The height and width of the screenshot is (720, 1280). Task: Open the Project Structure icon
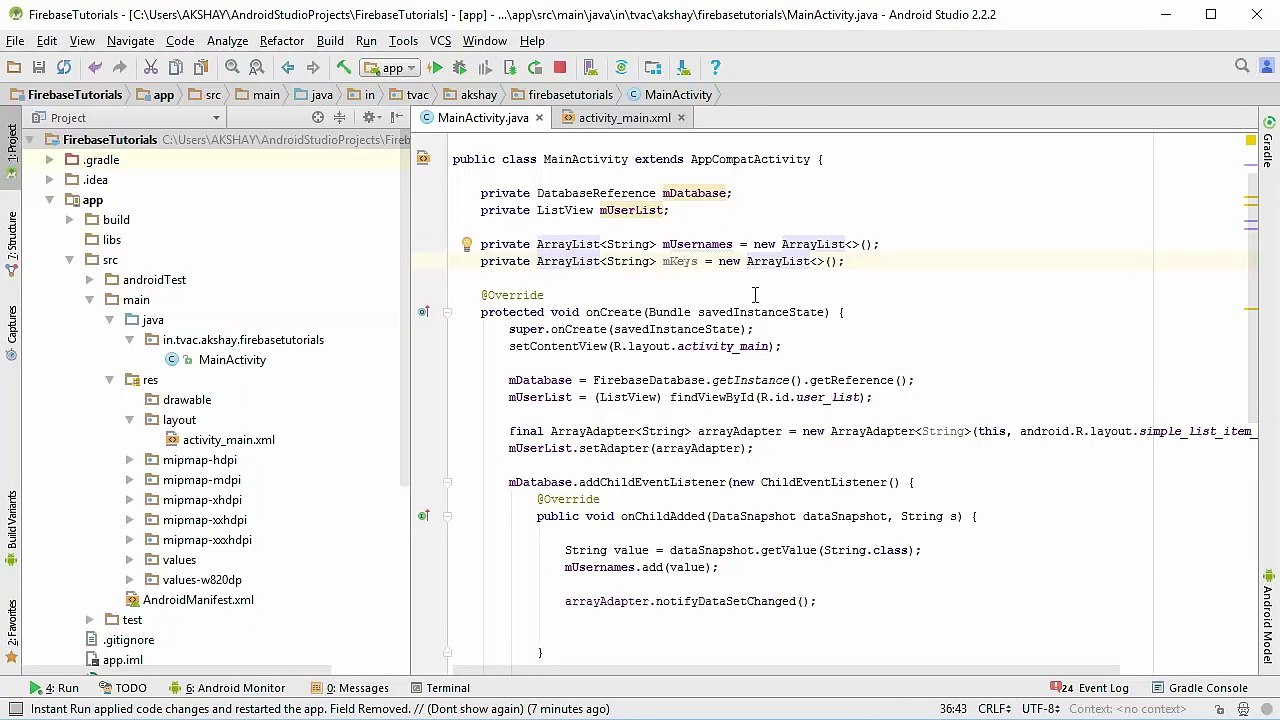click(x=653, y=67)
